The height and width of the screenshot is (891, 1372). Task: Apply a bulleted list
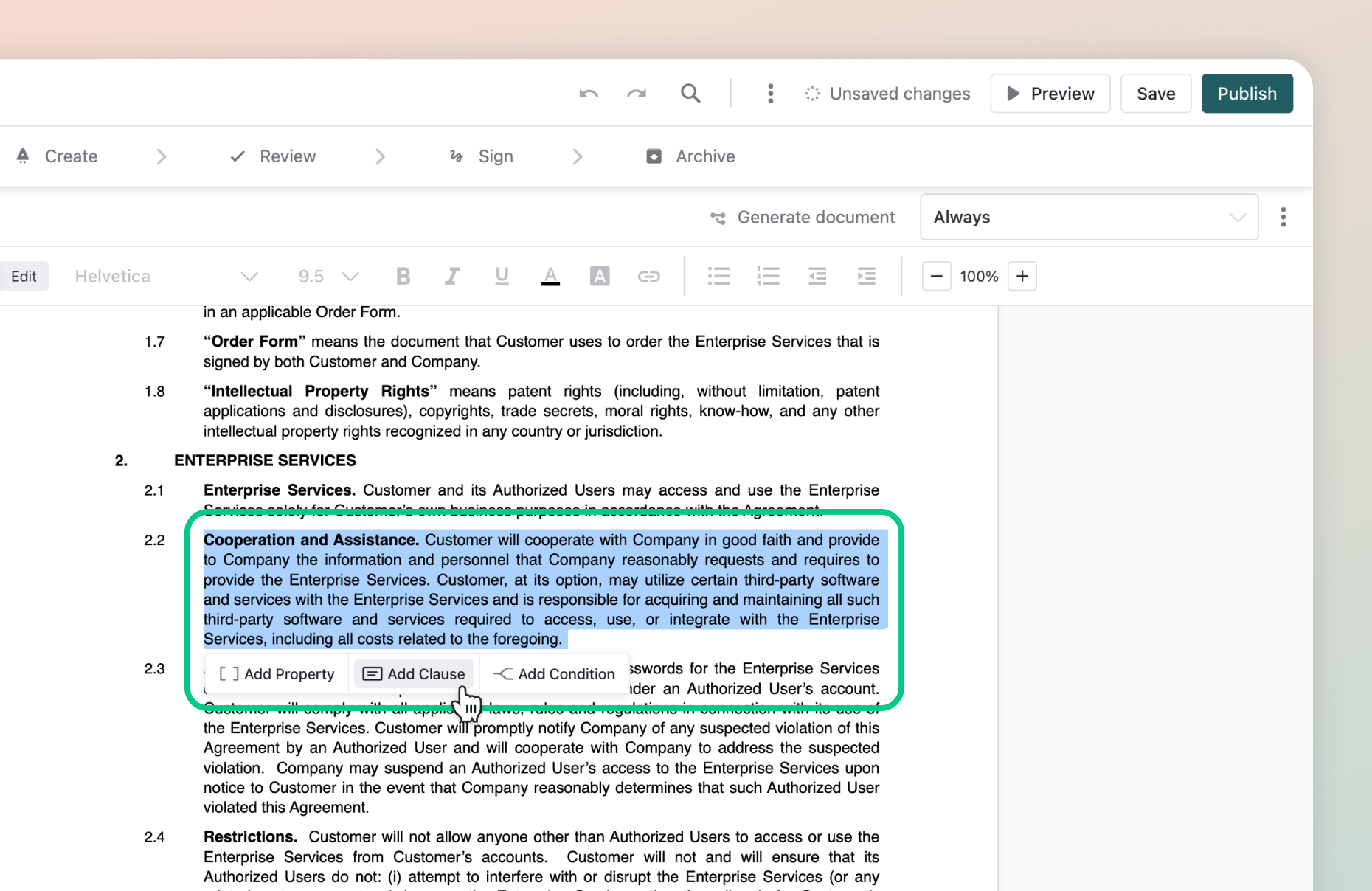(x=718, y=276)
